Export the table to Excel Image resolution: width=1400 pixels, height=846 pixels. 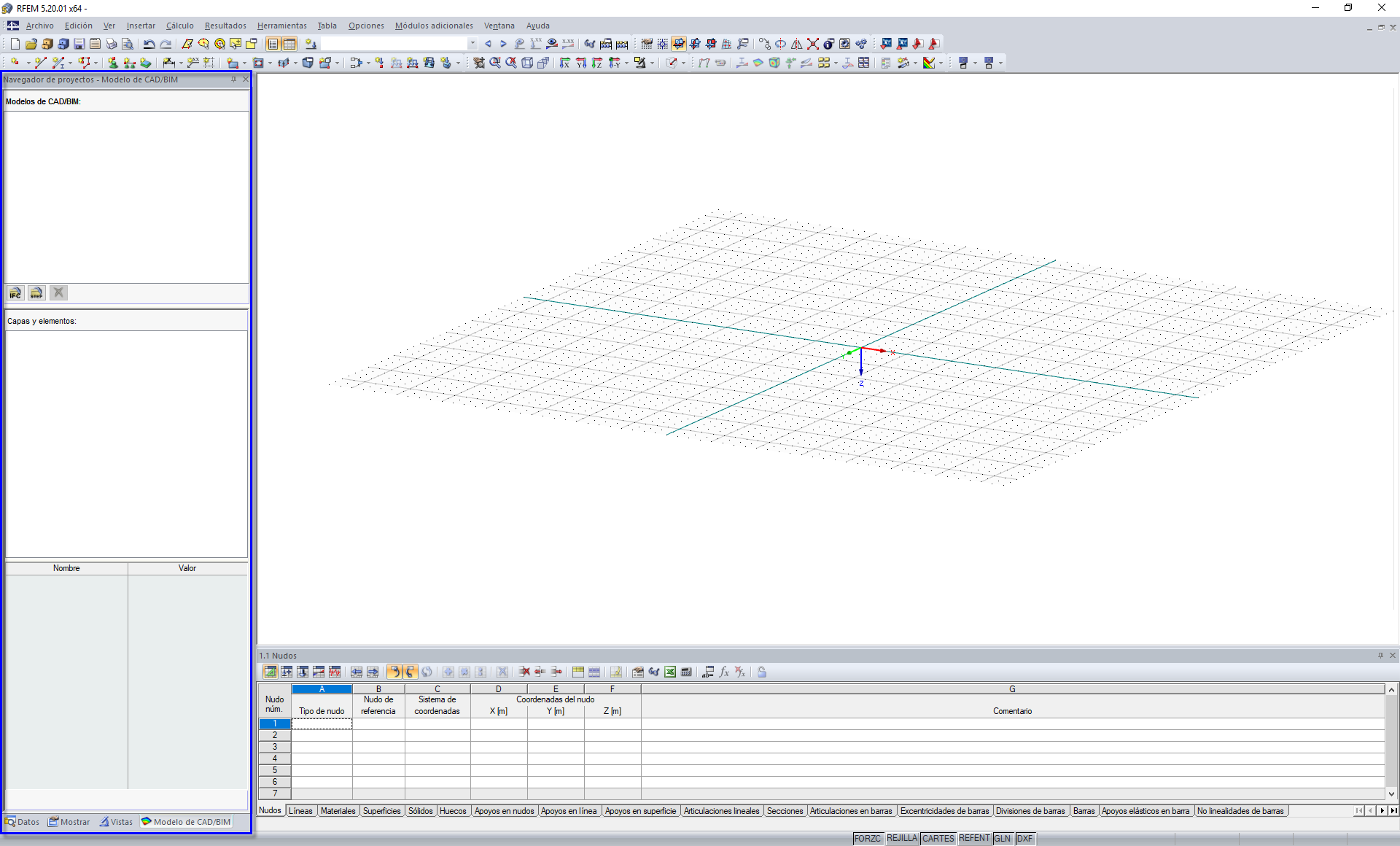click(669, 672)
